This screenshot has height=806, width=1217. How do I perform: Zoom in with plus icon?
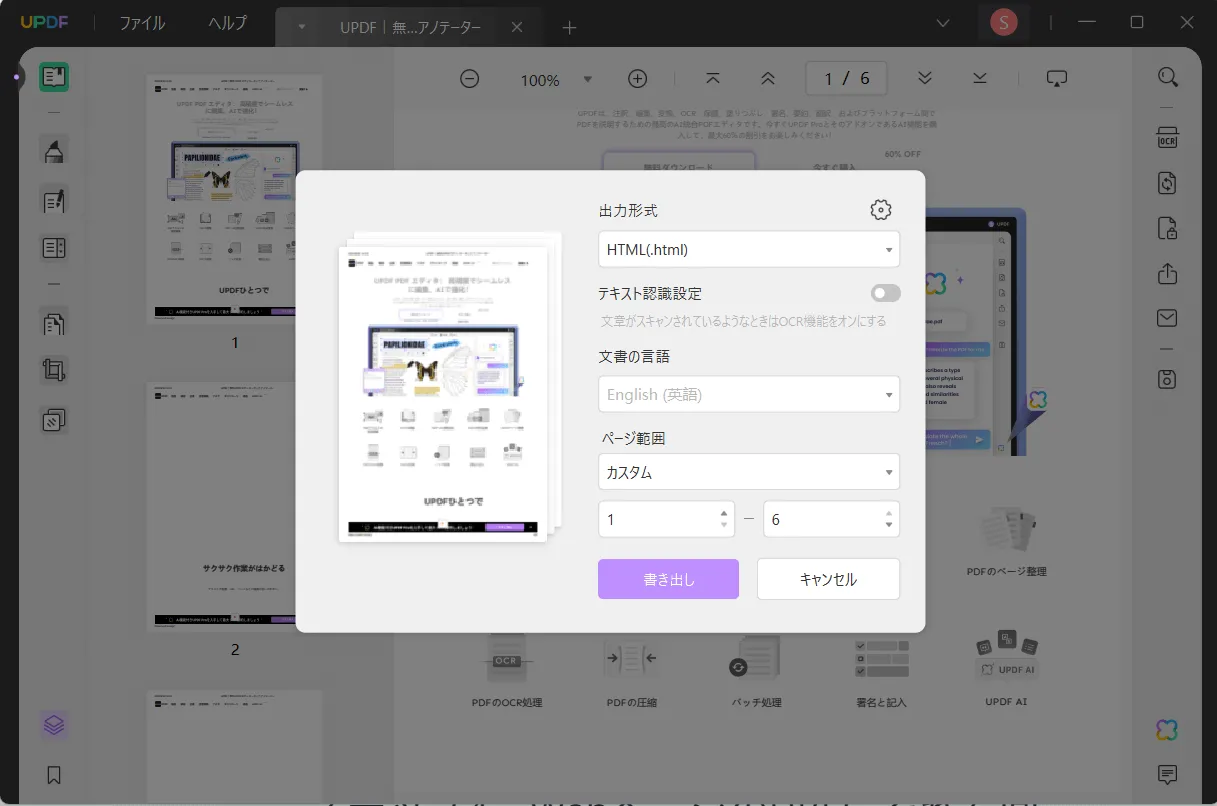[637, 79]
